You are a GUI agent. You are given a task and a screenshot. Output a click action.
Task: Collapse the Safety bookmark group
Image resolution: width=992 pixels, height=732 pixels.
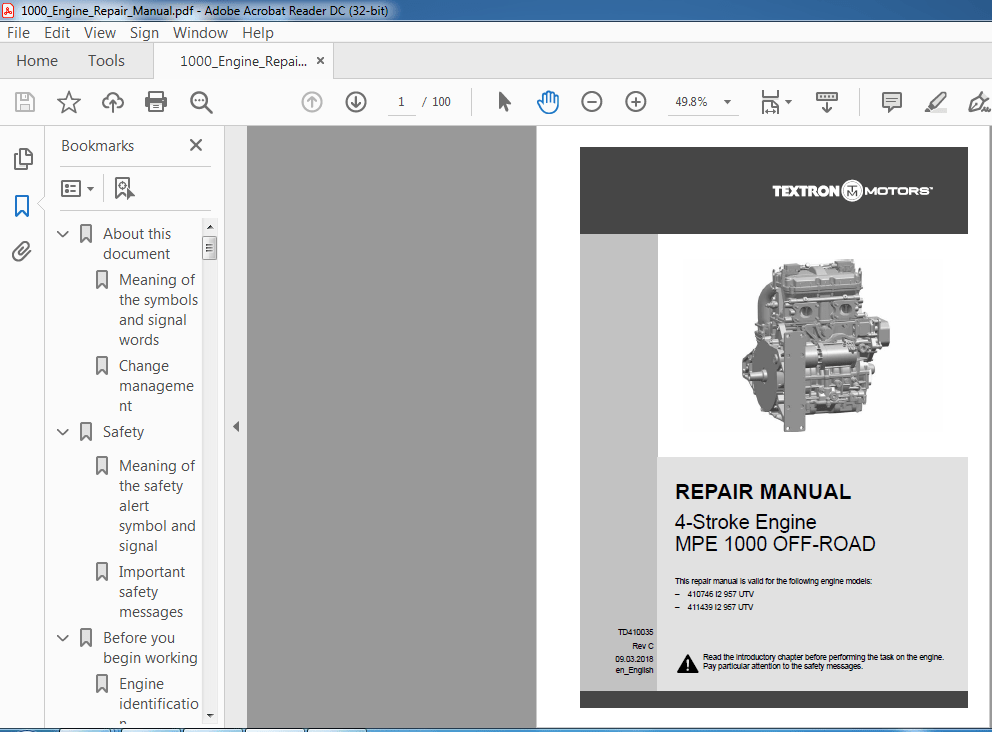tap(63, 432)
